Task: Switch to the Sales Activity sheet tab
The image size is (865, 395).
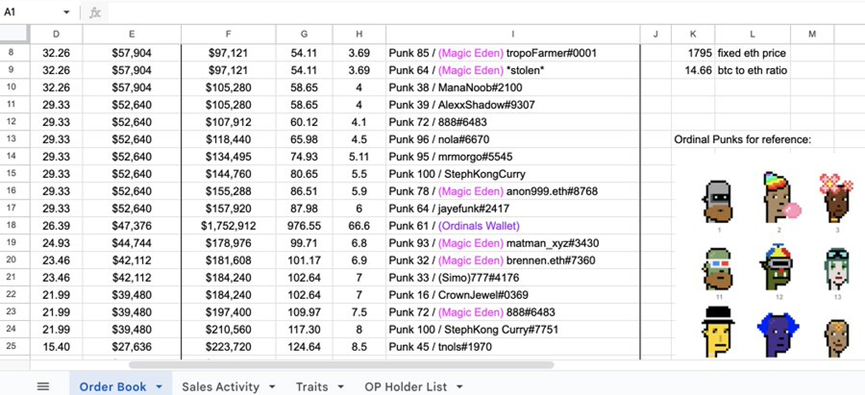Action: pos(221,387)
